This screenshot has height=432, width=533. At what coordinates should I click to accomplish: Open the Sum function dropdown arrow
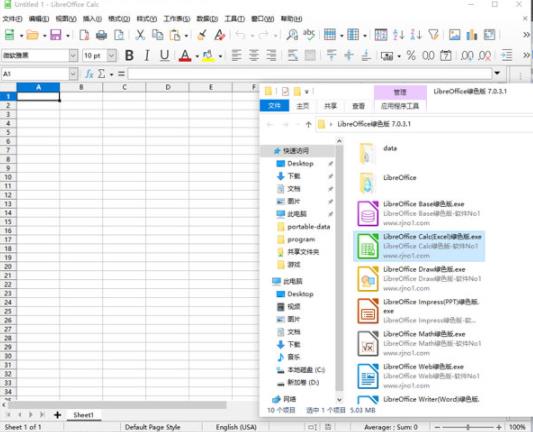111,74
